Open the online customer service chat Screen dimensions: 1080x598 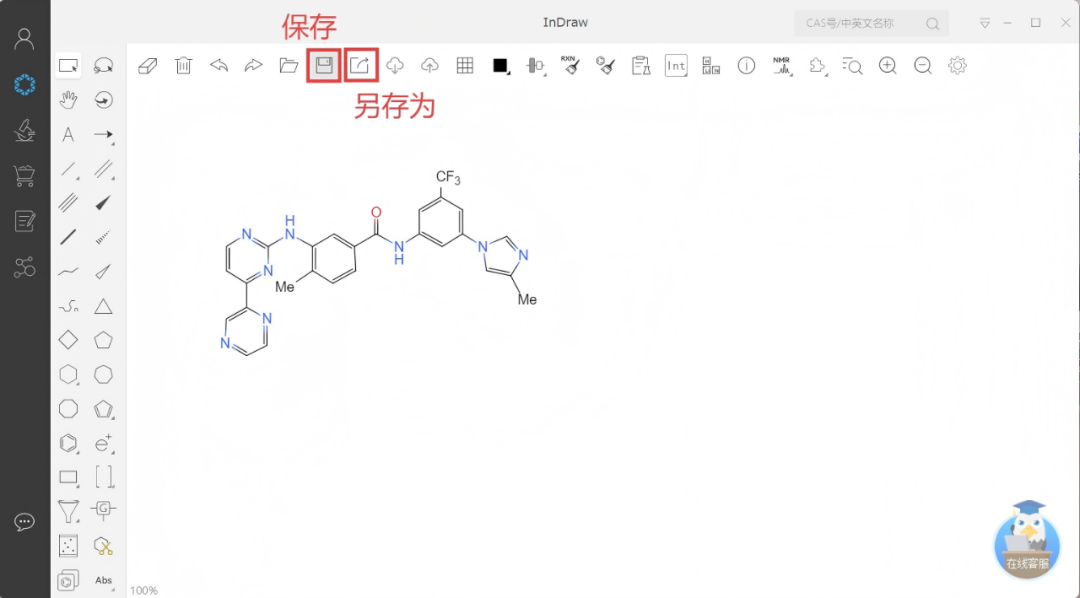[1026, 543]
